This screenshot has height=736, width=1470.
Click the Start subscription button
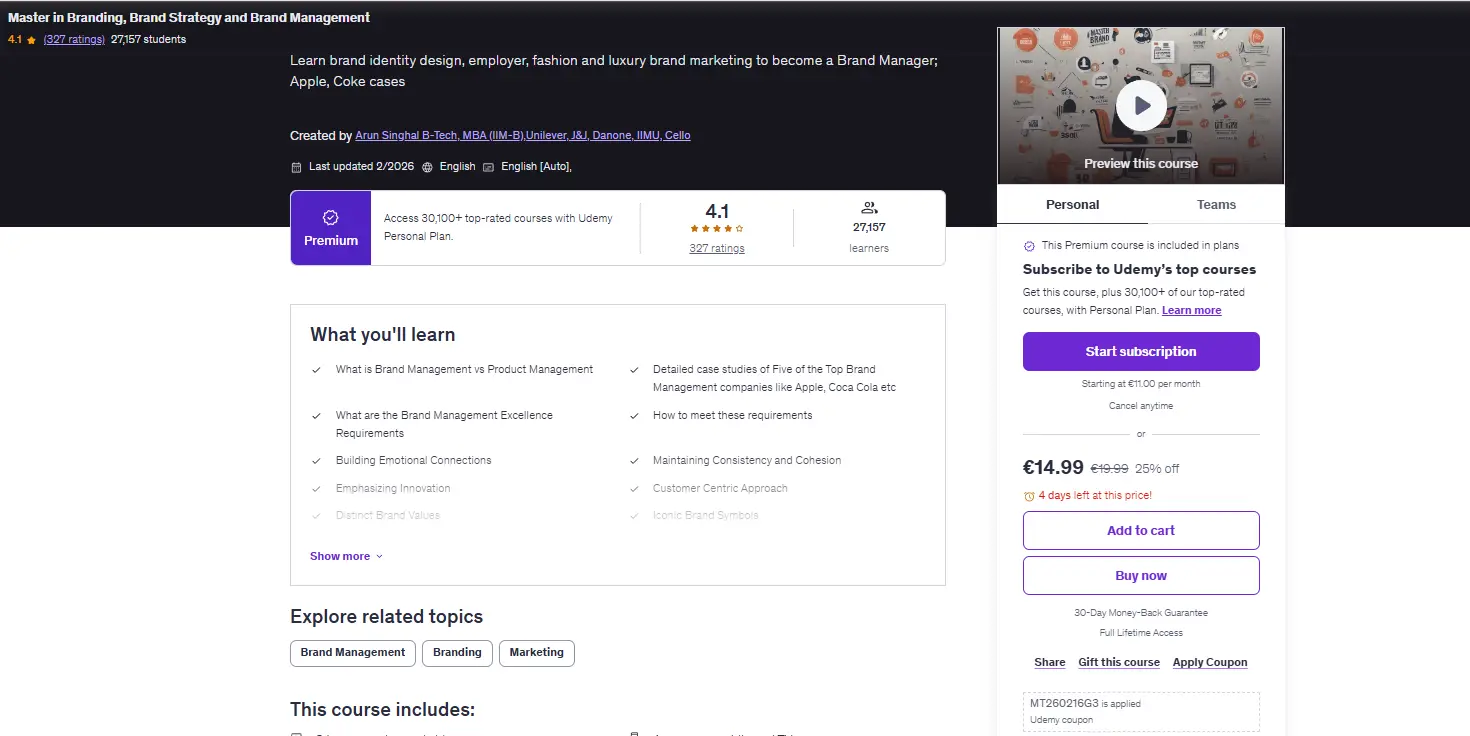tap(1141, 352)
